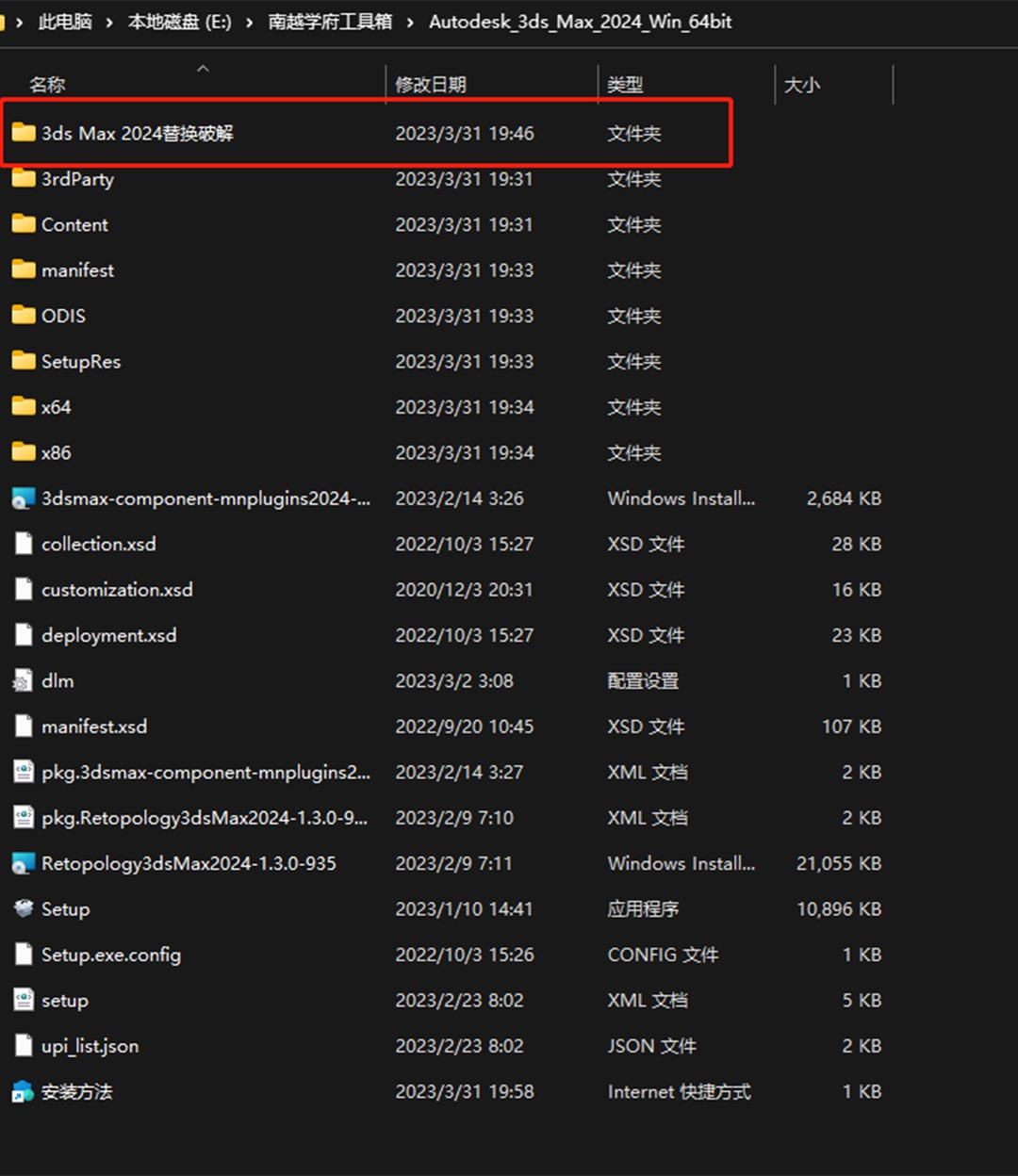Screen dimensions: 1018x1176
Task: Go to 本地磁盘 (E:) in breadcrumb path
Action: pyautogui.click(x=180, y=22)
